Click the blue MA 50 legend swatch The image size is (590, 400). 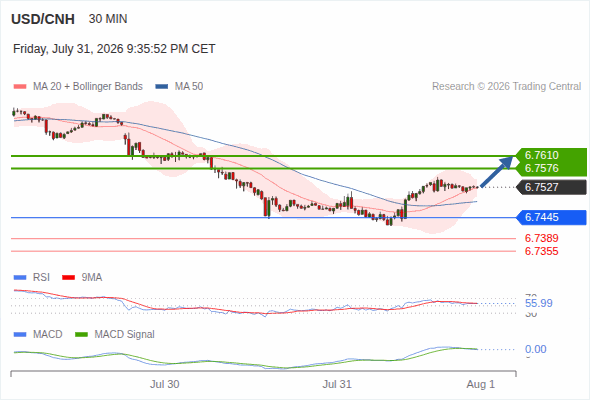point(162,87)
